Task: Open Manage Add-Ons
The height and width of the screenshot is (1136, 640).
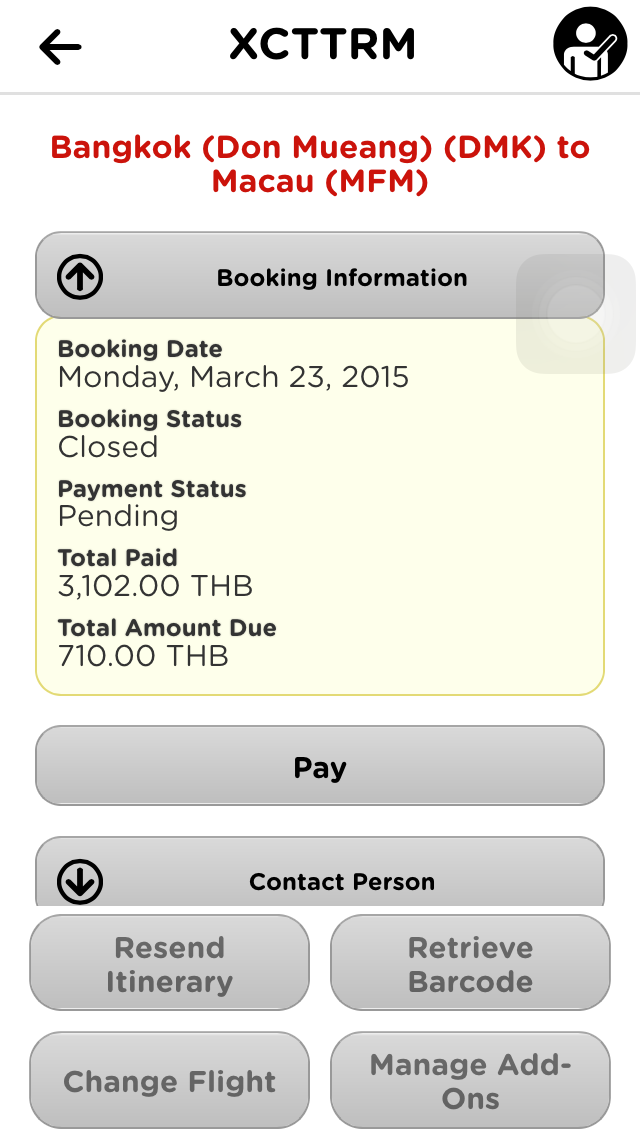Action: (x=470, y=1081)
